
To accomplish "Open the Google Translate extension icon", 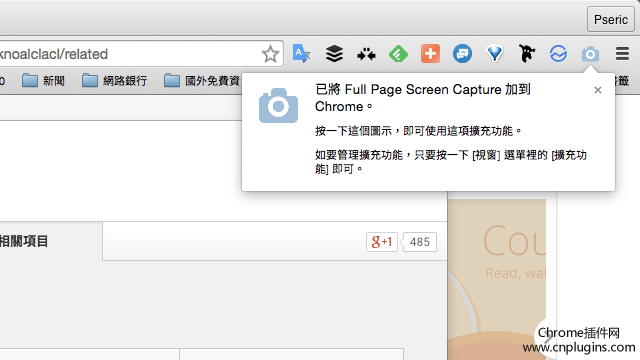I will tap(302, 53).
